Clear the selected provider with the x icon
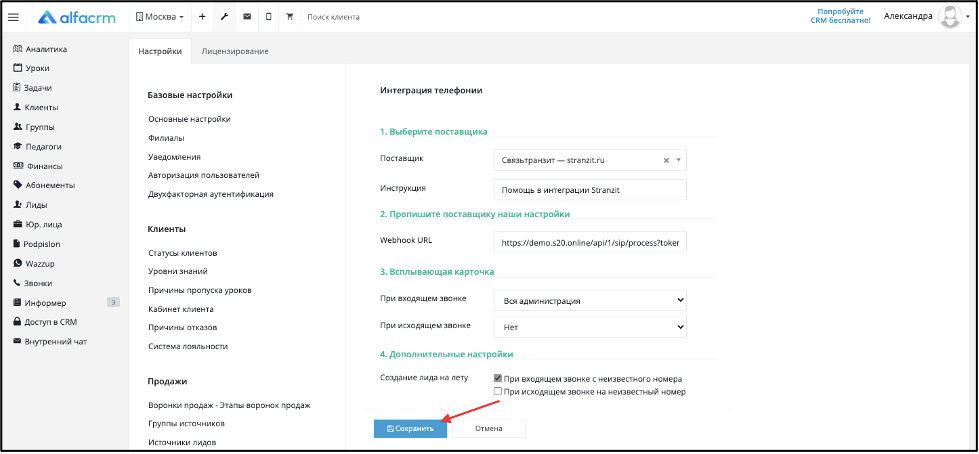 tap(666, 160)
